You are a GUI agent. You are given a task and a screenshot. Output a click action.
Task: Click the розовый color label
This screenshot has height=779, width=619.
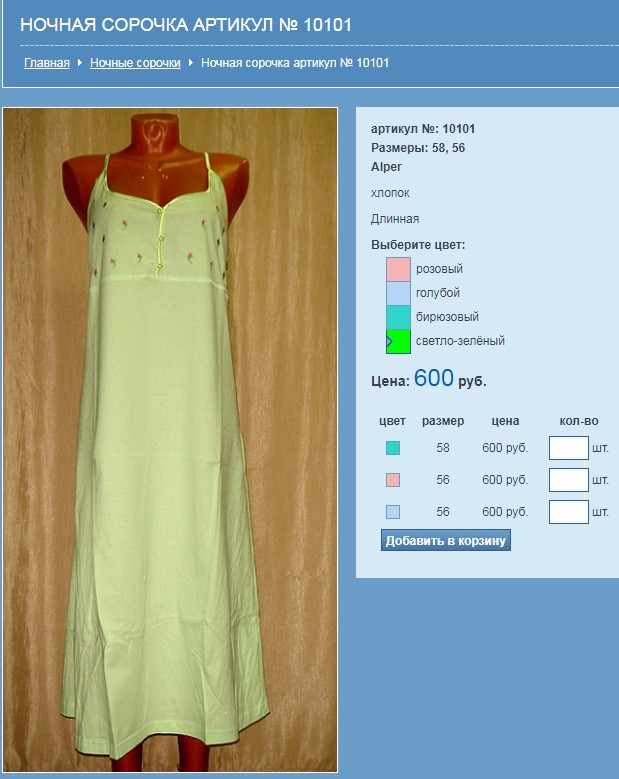[439, 269]
